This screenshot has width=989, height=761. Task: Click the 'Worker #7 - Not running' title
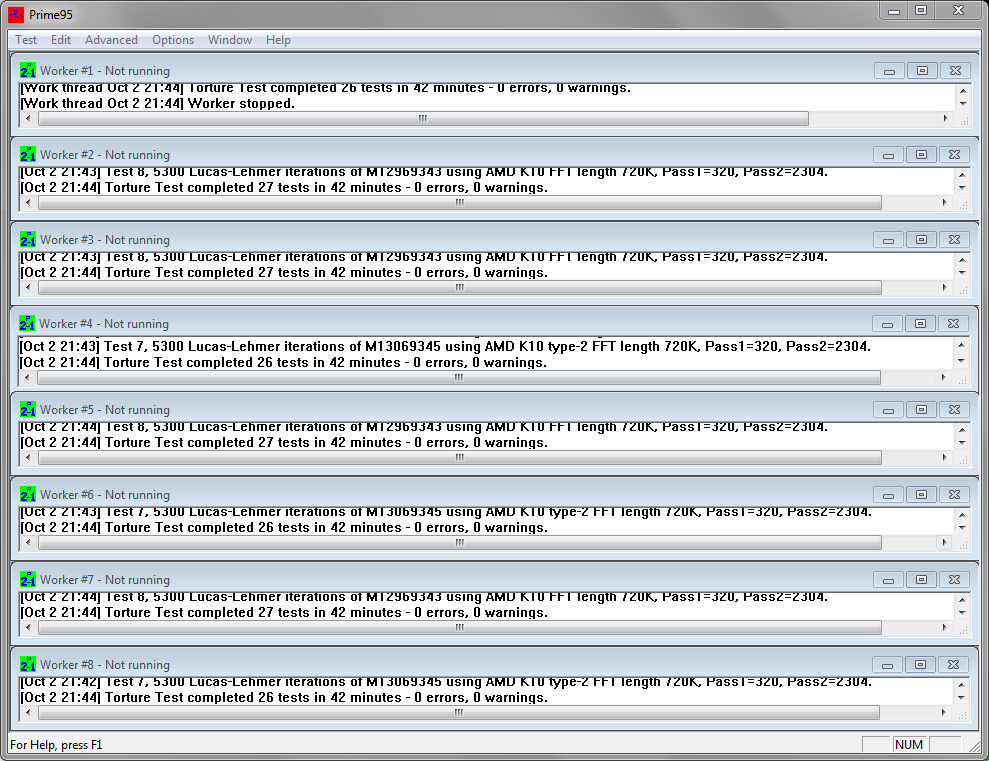(x=105, y=579)
